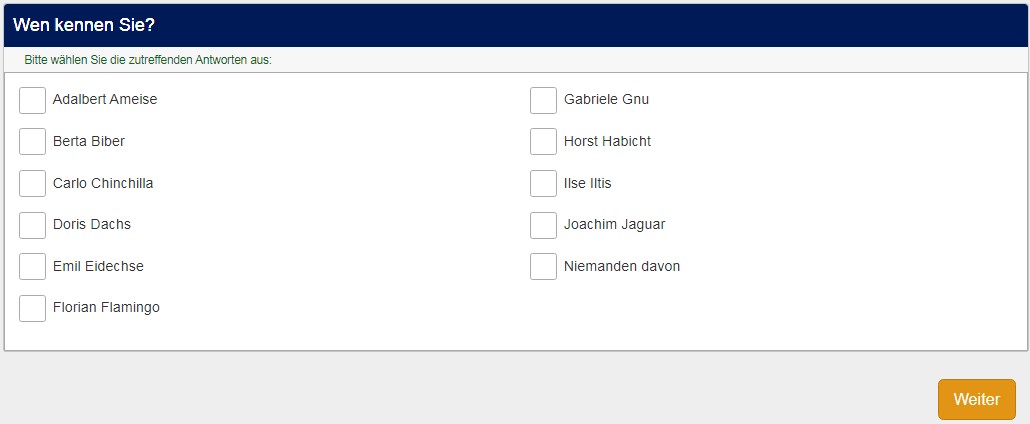Check the Adalbert Ameise checkbox
Viewport: 1030px width, 424px height.
click(x=32, y=100)
